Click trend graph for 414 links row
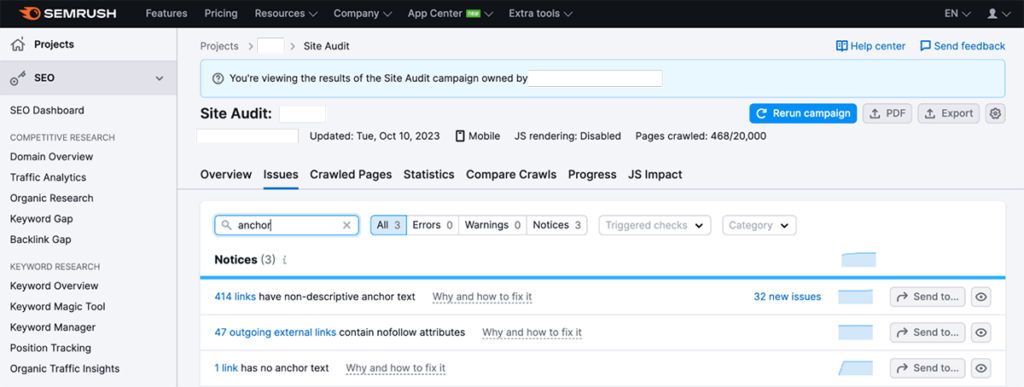Screen dimensions: 1024x387 coord(856,297)
